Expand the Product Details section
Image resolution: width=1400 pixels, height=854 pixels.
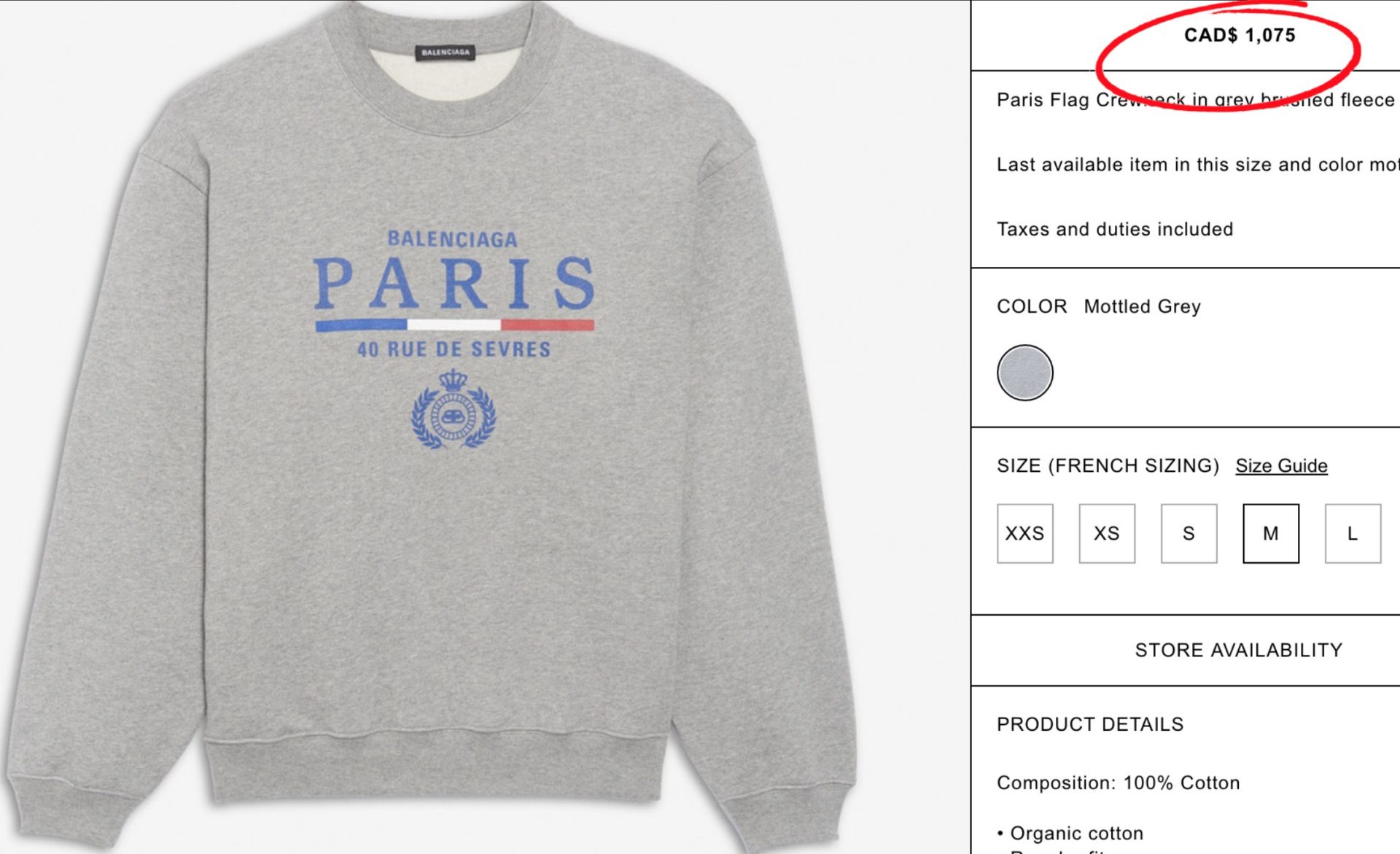1090,724
